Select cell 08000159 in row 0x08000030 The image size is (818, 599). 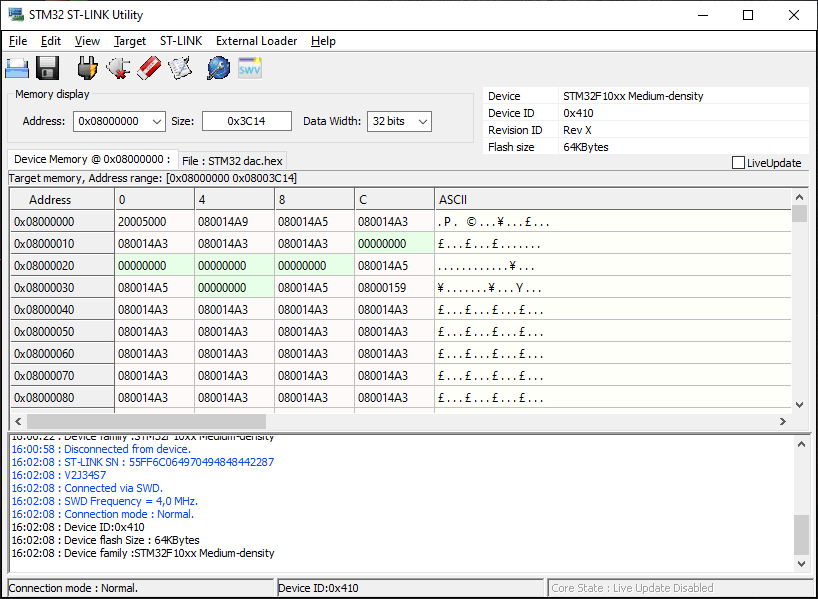(x=394, y=287)
